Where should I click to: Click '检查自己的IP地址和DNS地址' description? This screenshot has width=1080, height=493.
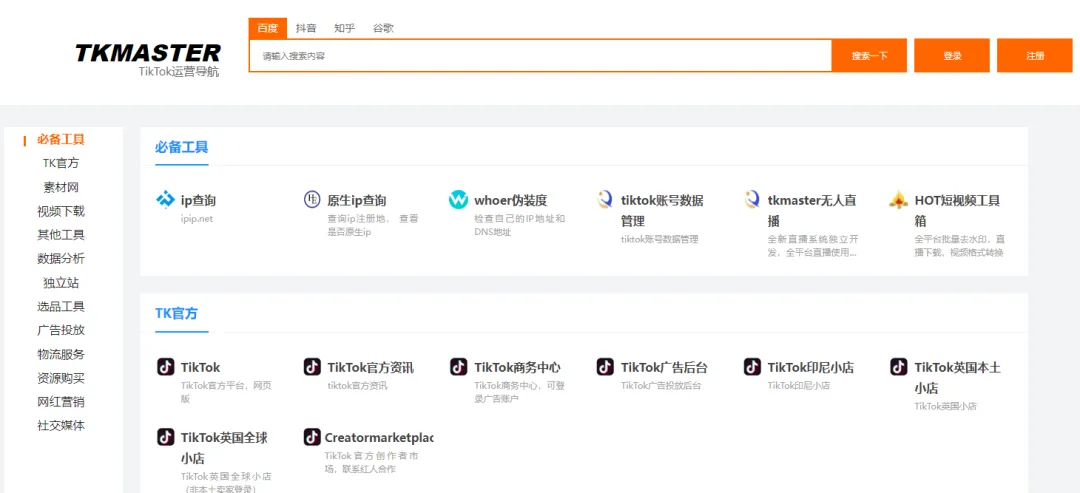click(x=520, y=225)
